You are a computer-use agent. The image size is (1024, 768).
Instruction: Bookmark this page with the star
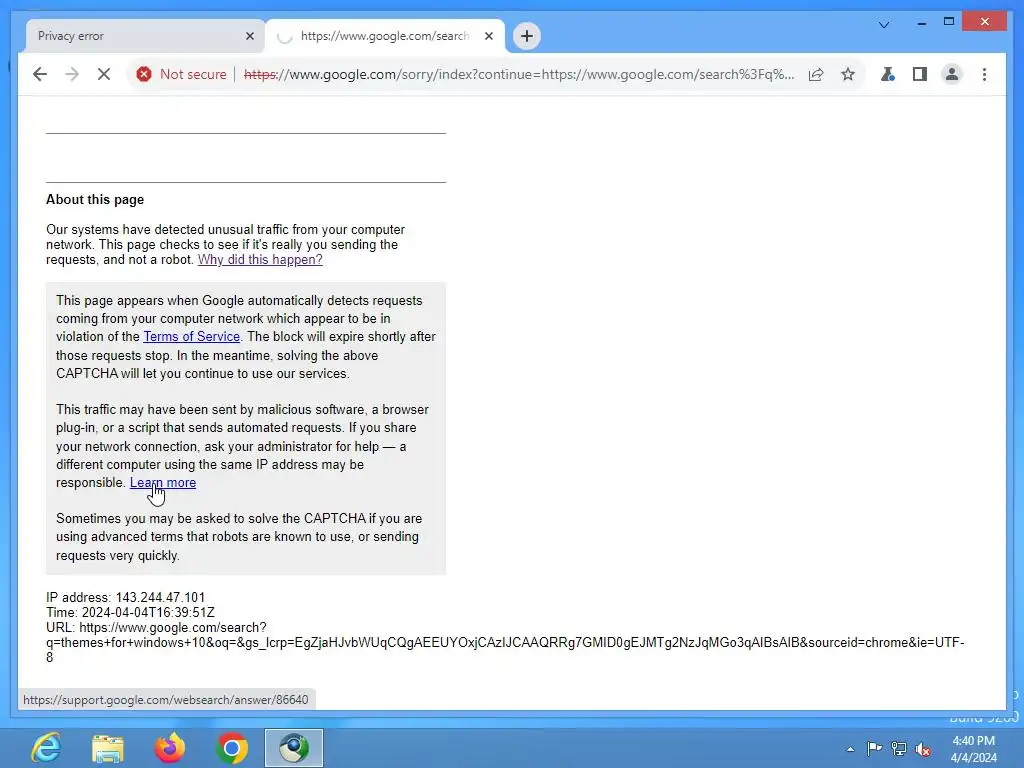pos(848,74)
